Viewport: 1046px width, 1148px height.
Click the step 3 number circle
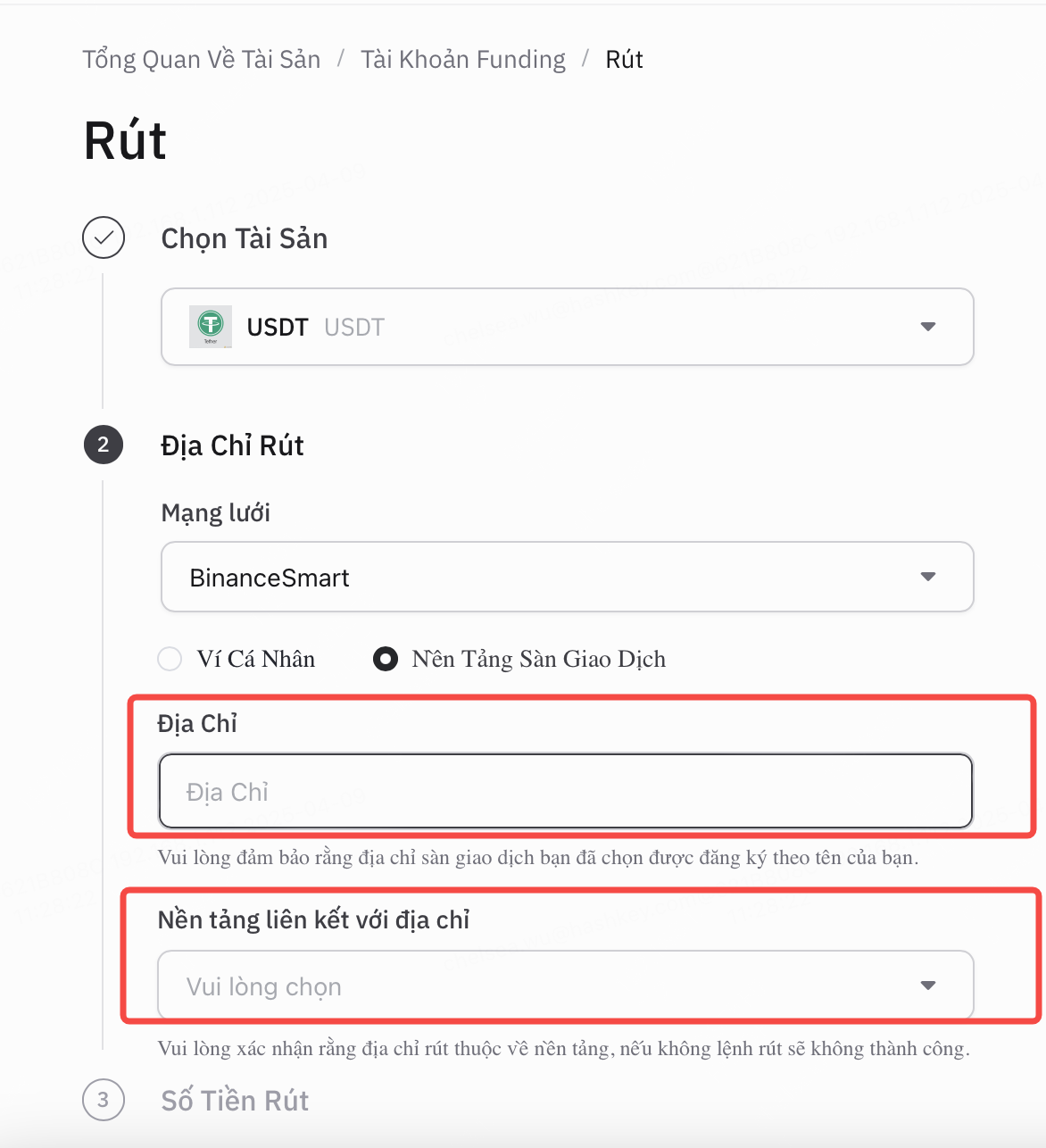click(104, 1100)
